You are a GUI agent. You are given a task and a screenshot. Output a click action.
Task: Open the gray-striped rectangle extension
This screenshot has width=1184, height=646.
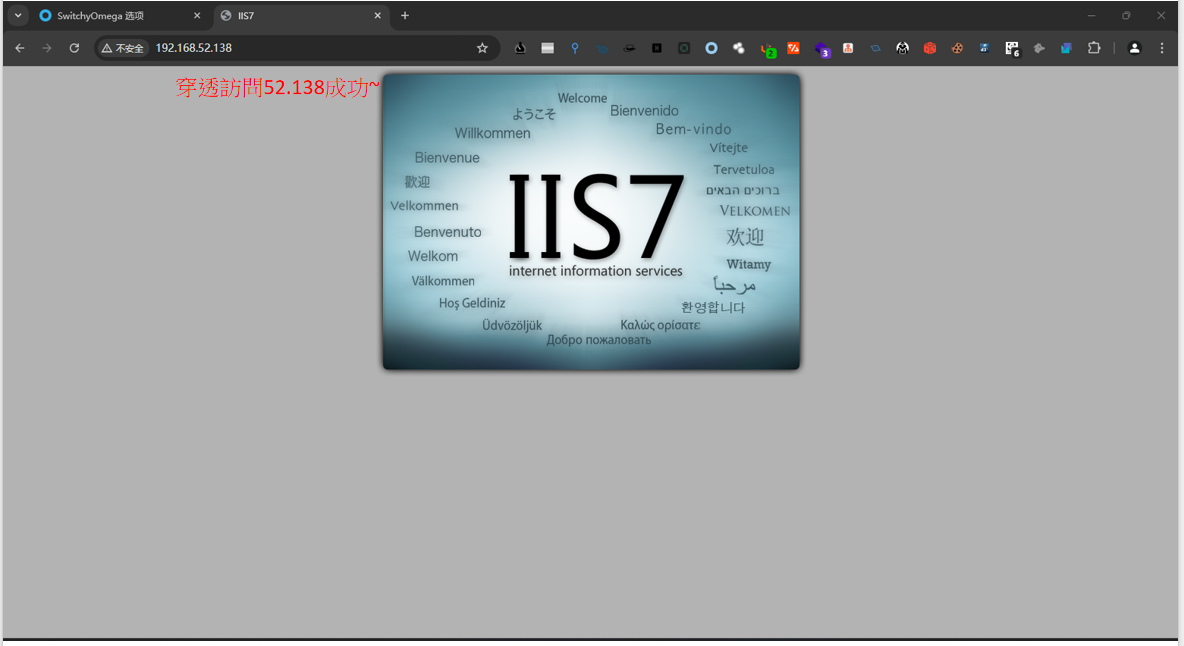click(x=547, y=48)
